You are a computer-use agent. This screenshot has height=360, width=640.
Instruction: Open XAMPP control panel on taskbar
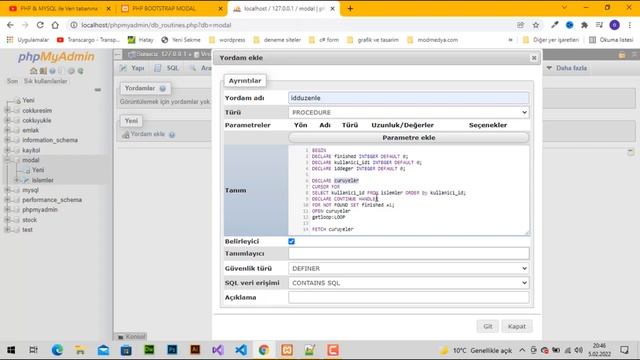point(287,350)
